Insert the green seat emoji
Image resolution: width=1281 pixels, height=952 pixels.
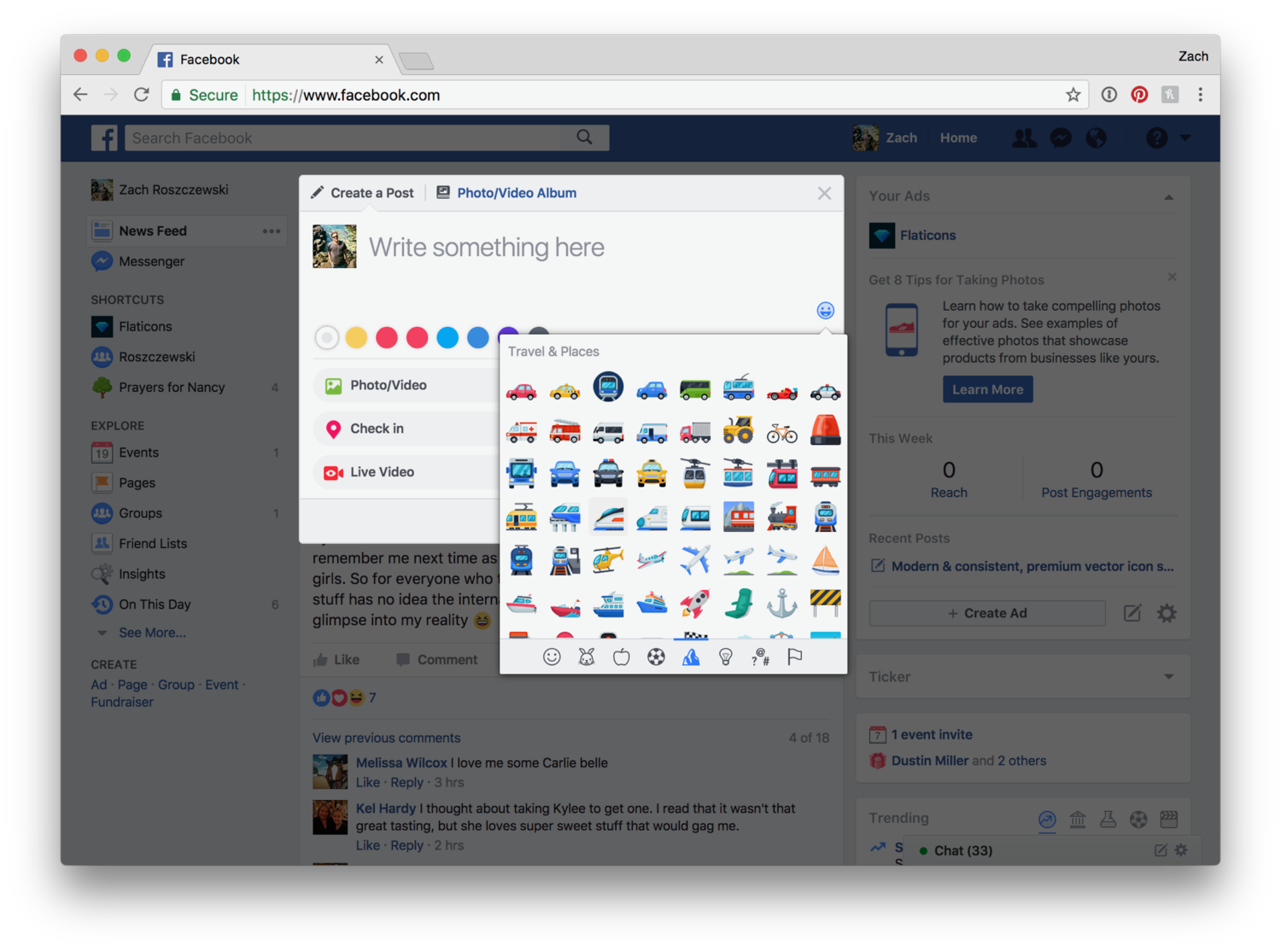point(738,603)
